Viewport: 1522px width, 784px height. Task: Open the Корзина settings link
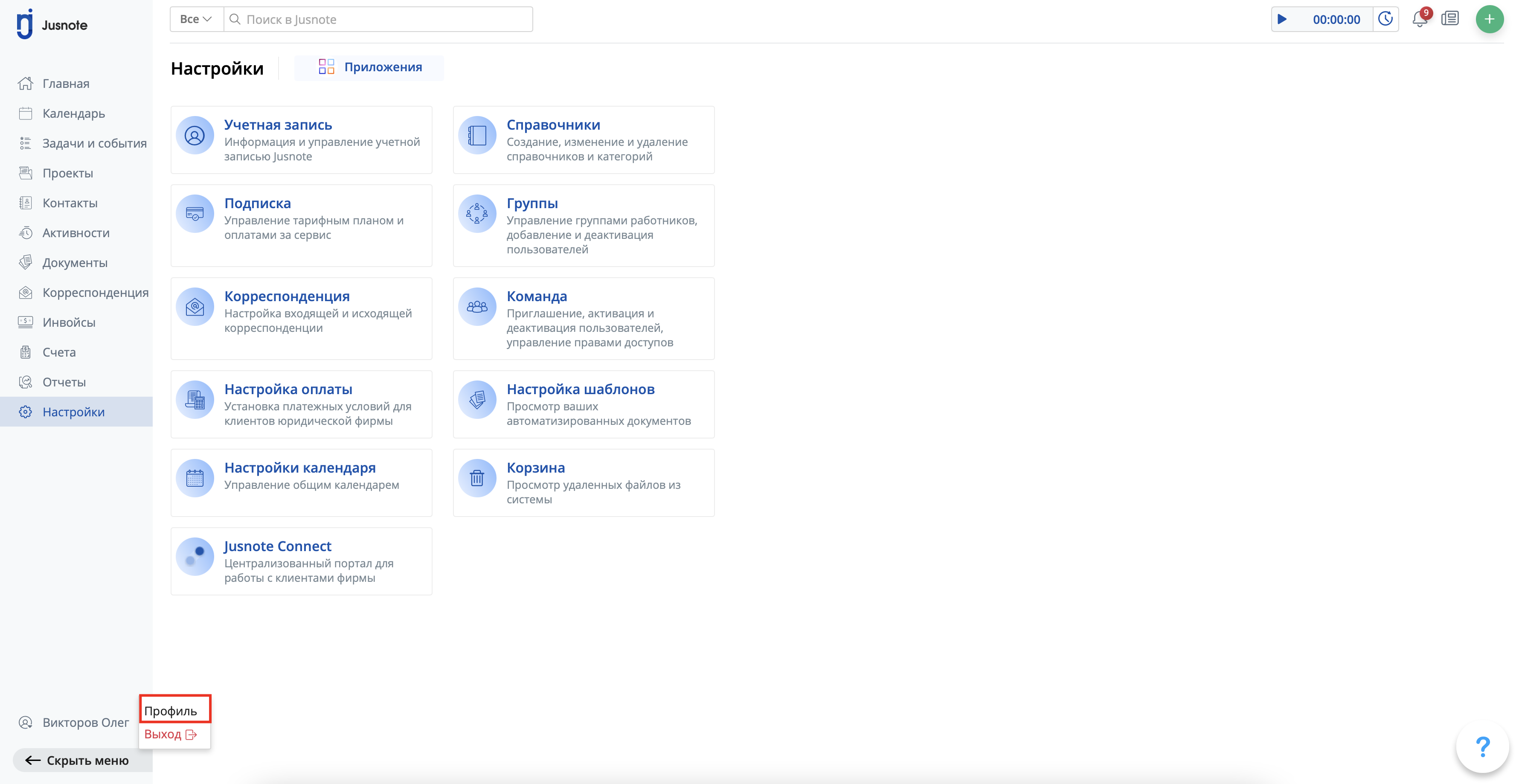coord(535,468)
